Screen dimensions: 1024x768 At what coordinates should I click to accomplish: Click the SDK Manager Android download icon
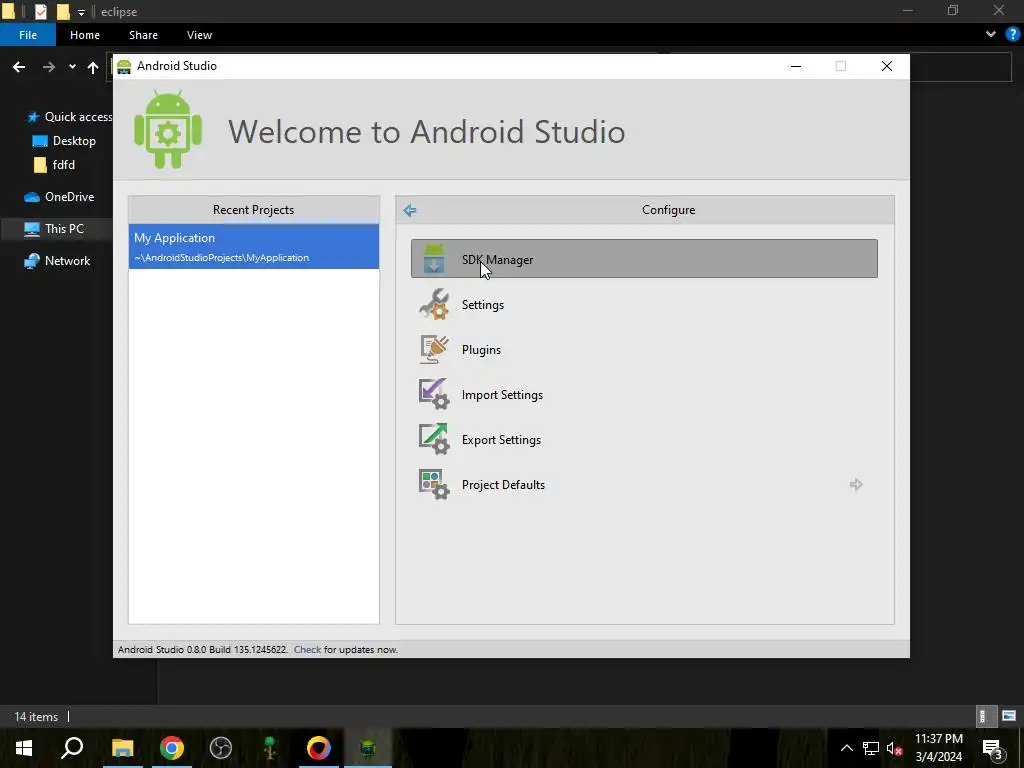click(434, 259)
